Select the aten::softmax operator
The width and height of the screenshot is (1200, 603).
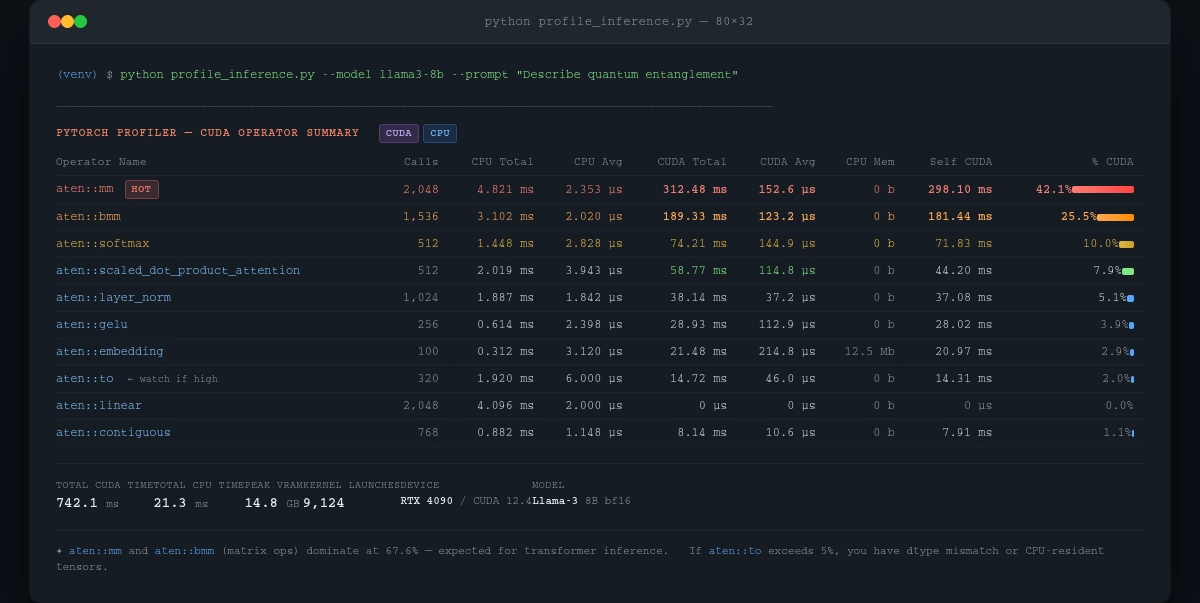pyautogui.click(x=100, y=243)
